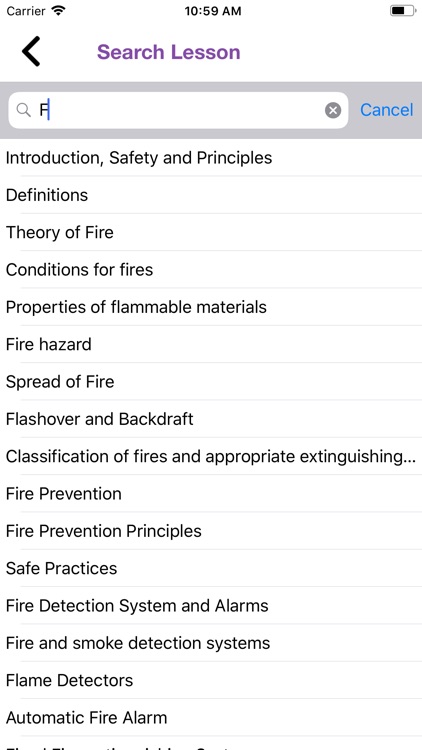Viewport: 422px width, 750px height.
Task: Open Introduction, Safety and Principles lesson
Action: click(211, 158)
